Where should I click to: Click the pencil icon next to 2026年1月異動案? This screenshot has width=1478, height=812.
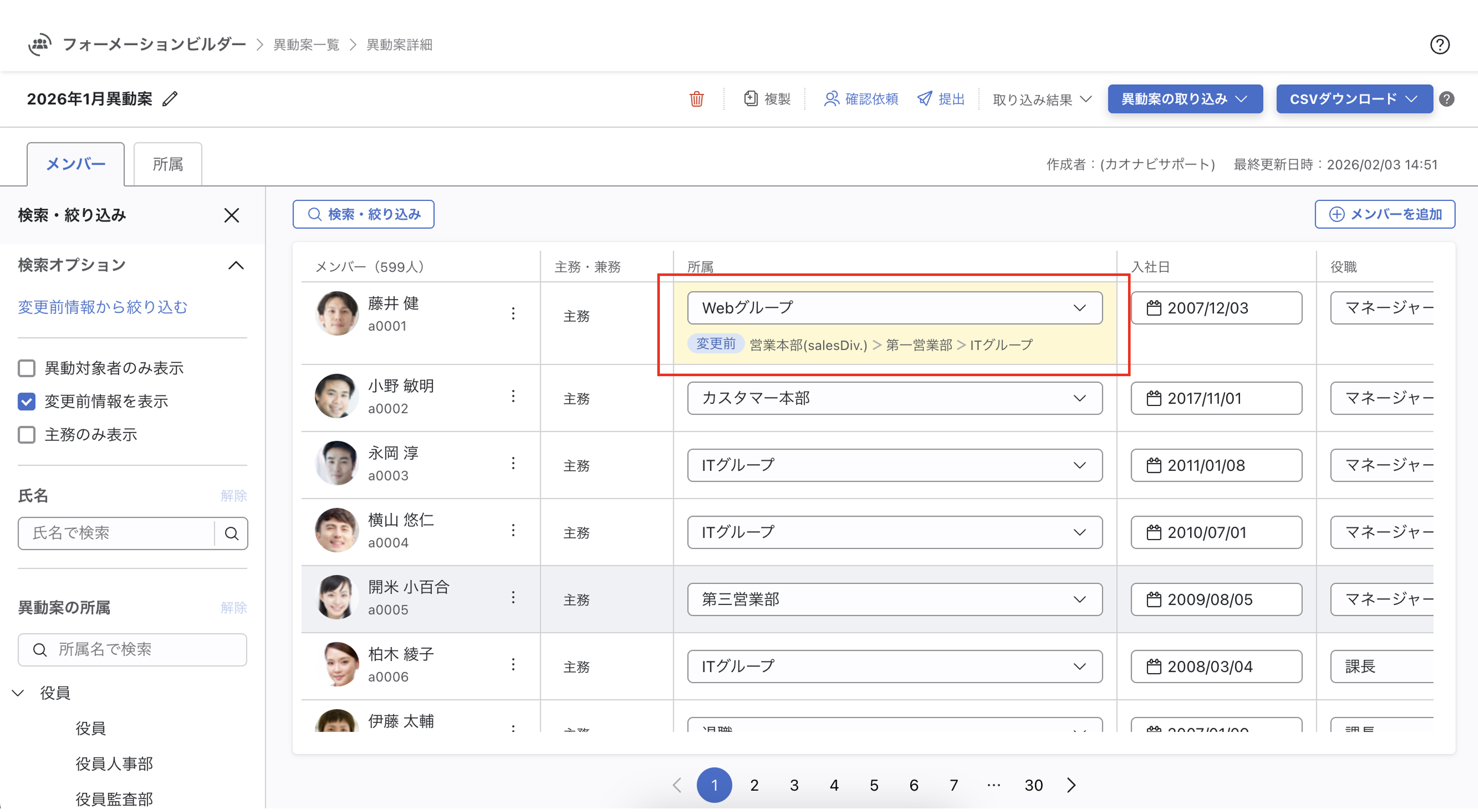pyautogui.click(x=170, y=99)
